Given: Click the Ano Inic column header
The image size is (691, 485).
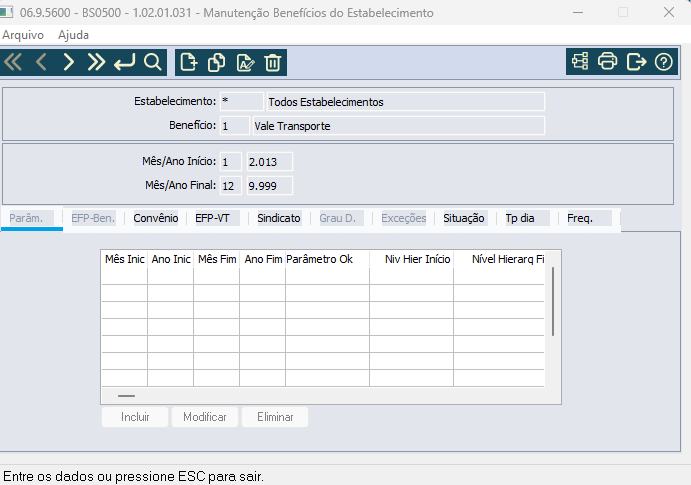Looking at the screenshot, I should point(171,259).
